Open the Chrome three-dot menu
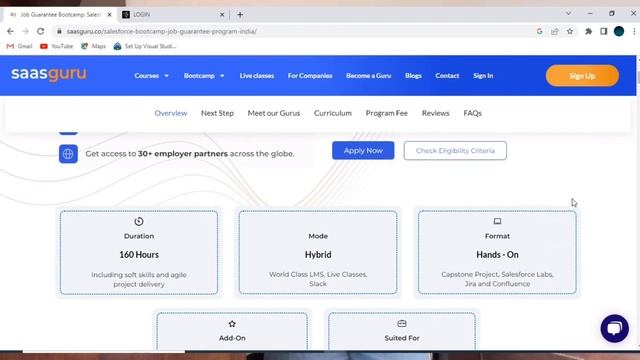Screen dimensions: 640x360 tap(634, 31)
